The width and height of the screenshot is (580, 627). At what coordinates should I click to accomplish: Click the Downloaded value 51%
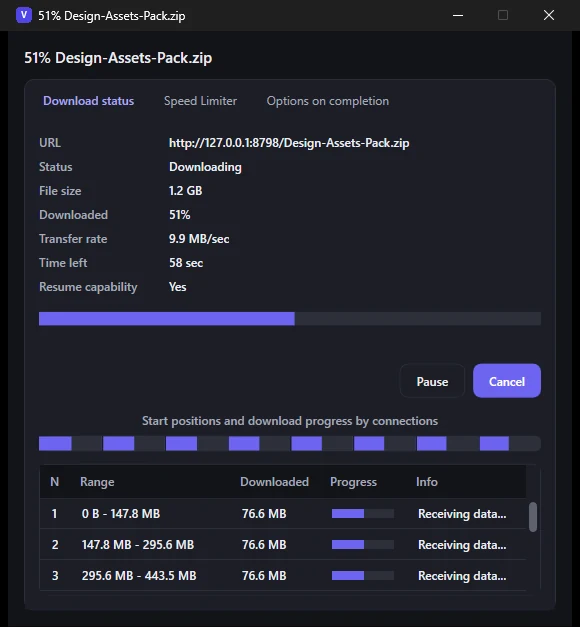pyautogui.click(x=179, y=215)
